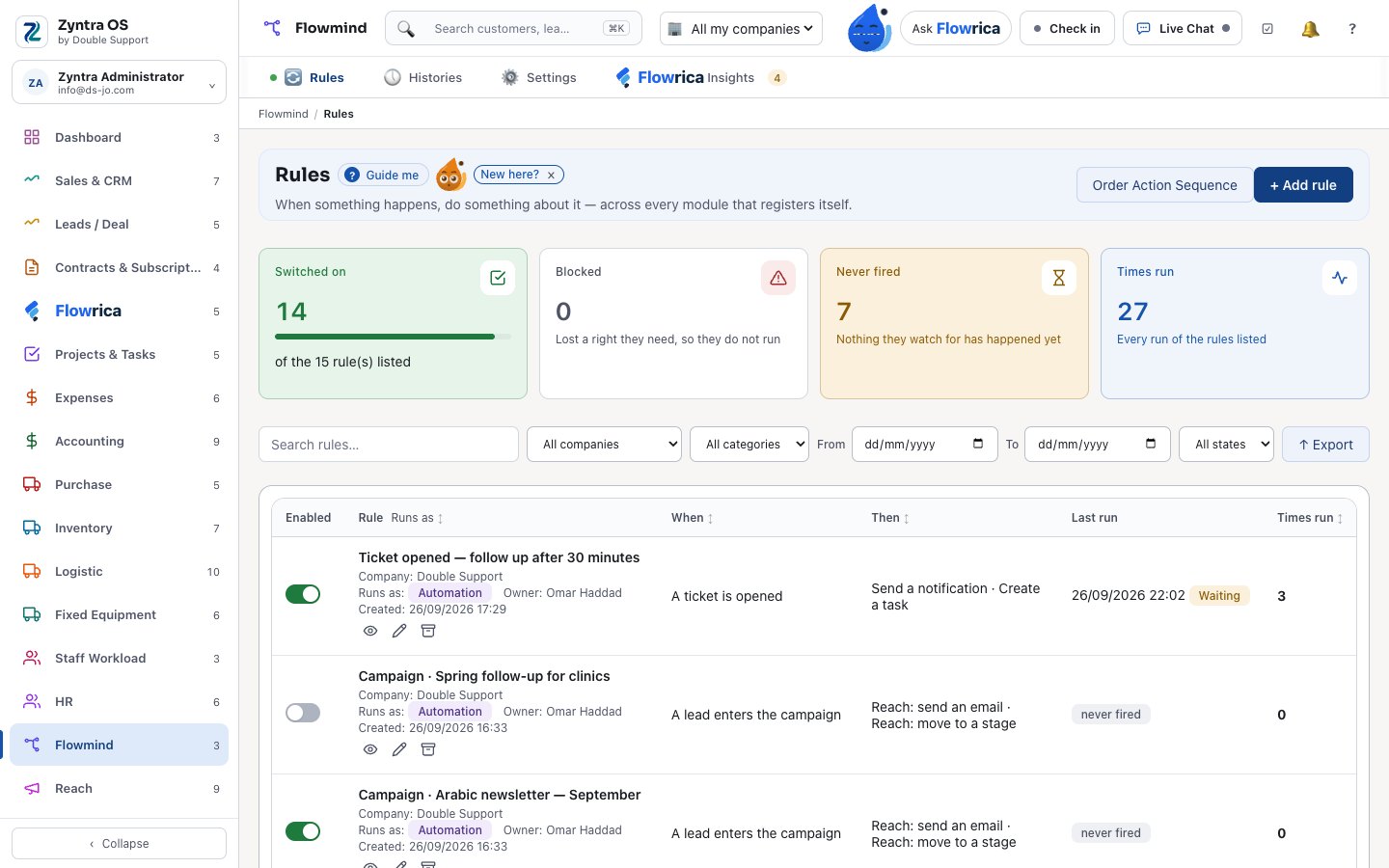Viewport: 1389px width, 868px height.
Task: Enable the Spring follow-up for clinics toggle
Action: 303,713
